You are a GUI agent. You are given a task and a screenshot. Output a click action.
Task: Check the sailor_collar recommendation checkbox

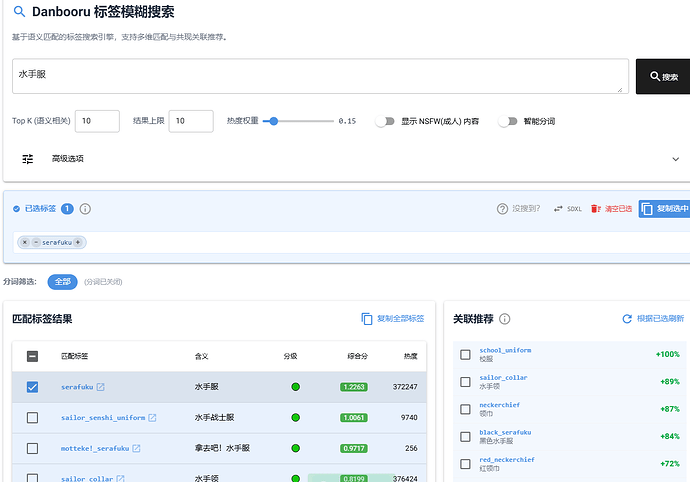(x=465, y=382)
